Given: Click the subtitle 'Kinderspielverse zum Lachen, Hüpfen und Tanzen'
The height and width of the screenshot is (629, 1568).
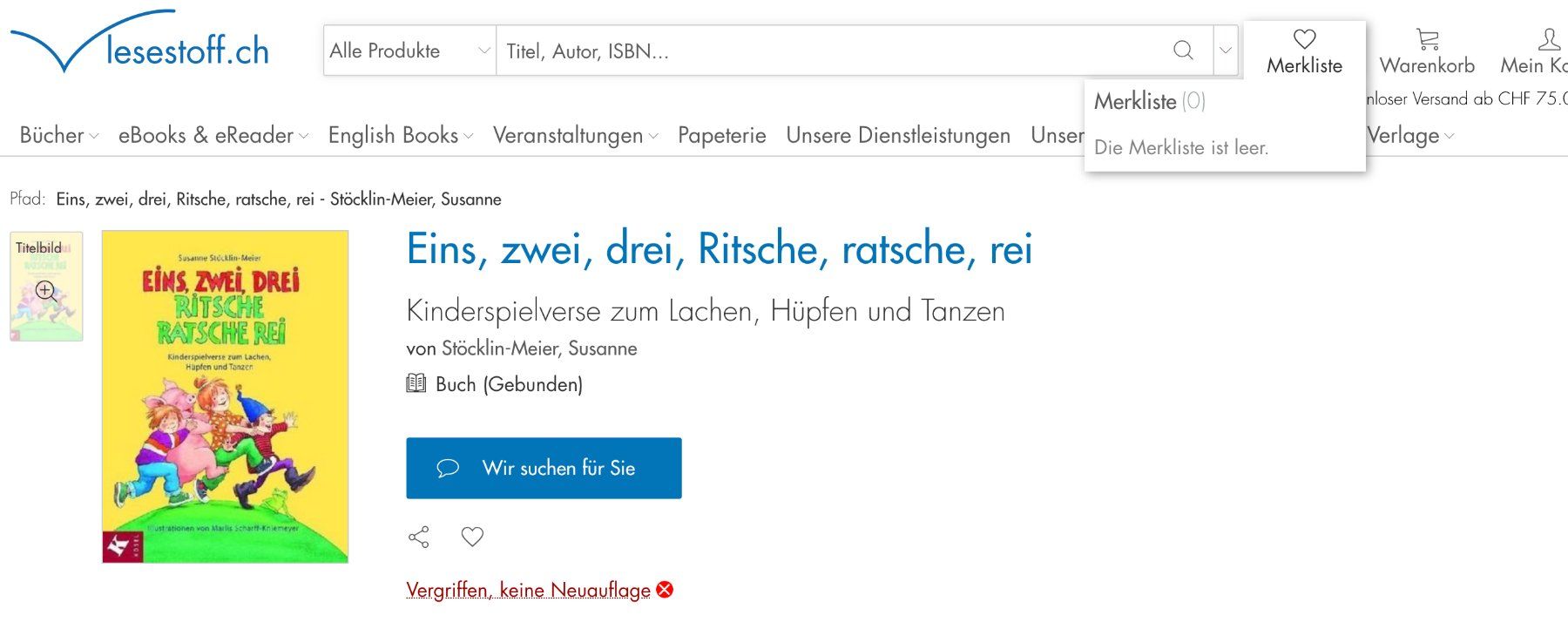Looking at the screenshot, I should (x=706, y=311).
